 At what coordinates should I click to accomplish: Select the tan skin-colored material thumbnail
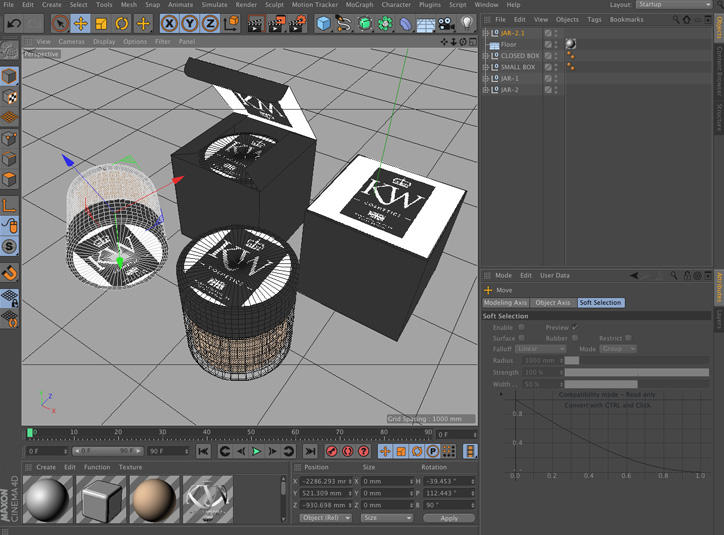[x=154, y=500]
